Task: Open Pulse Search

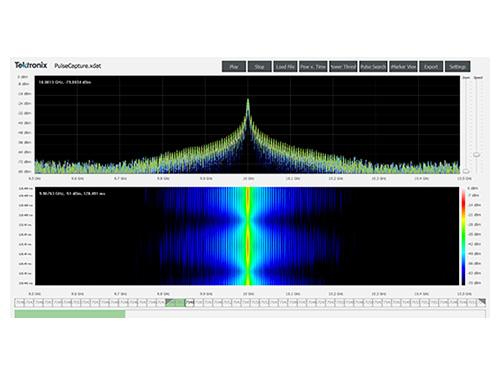Action: click(373, 67)
